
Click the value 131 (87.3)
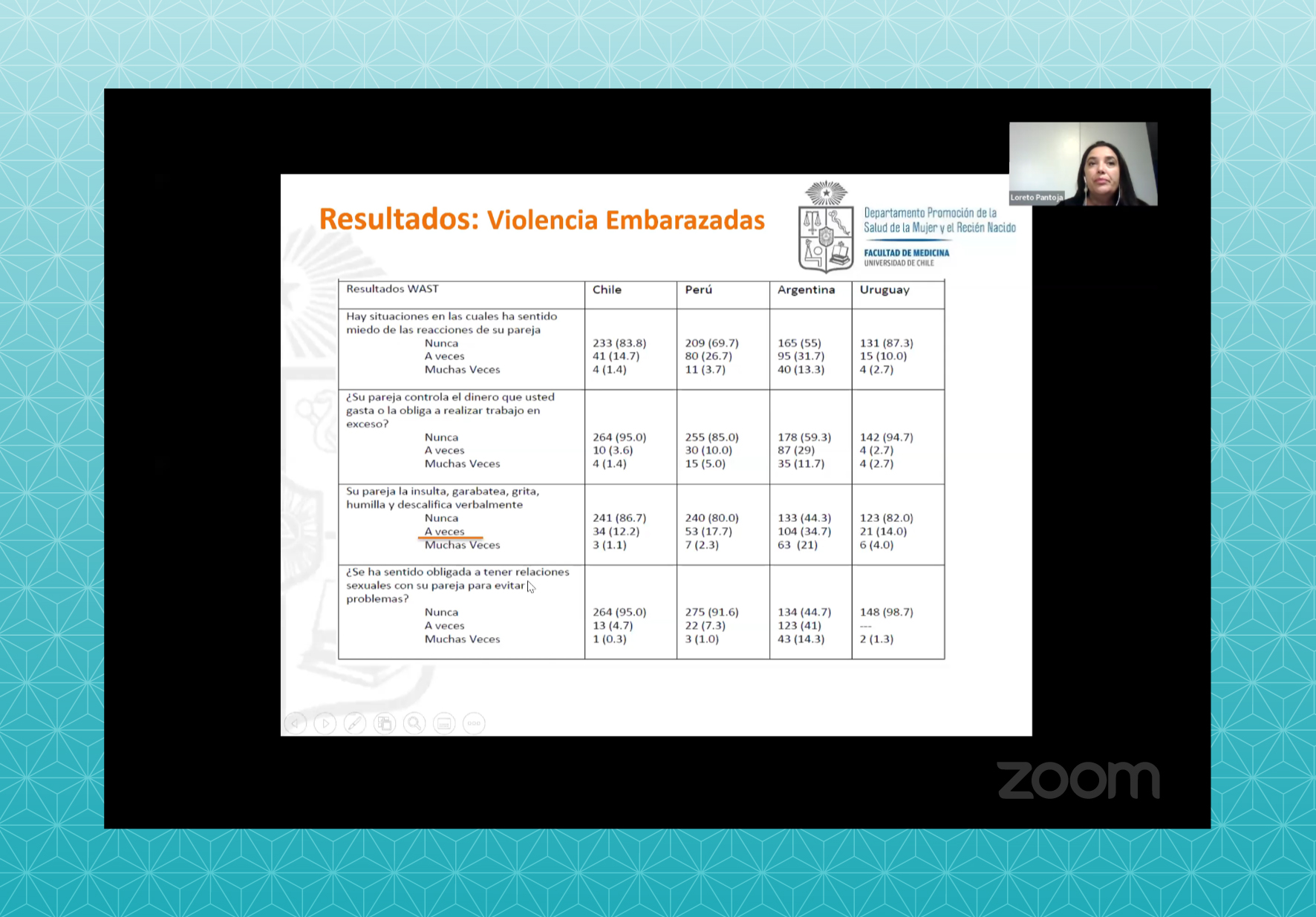887,343
